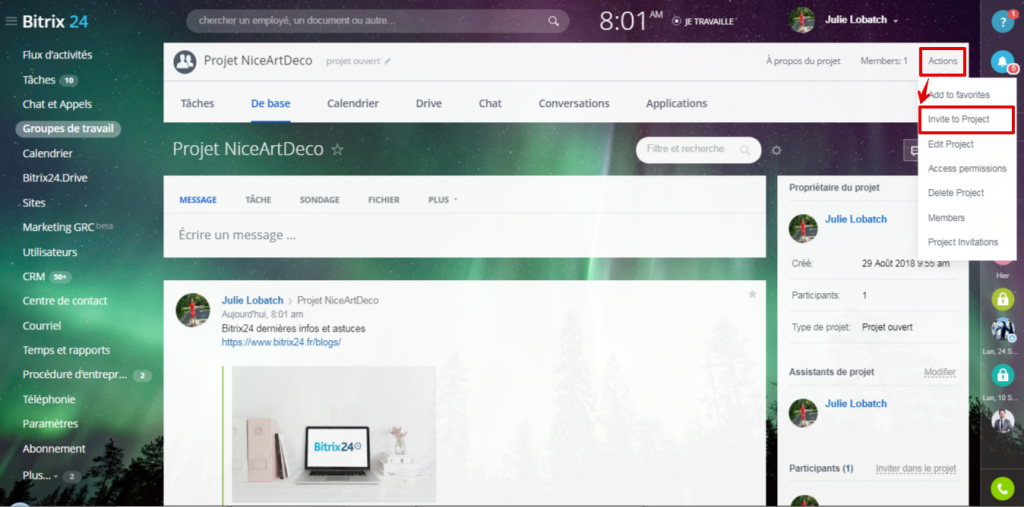The image size is (1024, 507).
Task: Click Inviter dans le projet link
Action: [916, 468]
